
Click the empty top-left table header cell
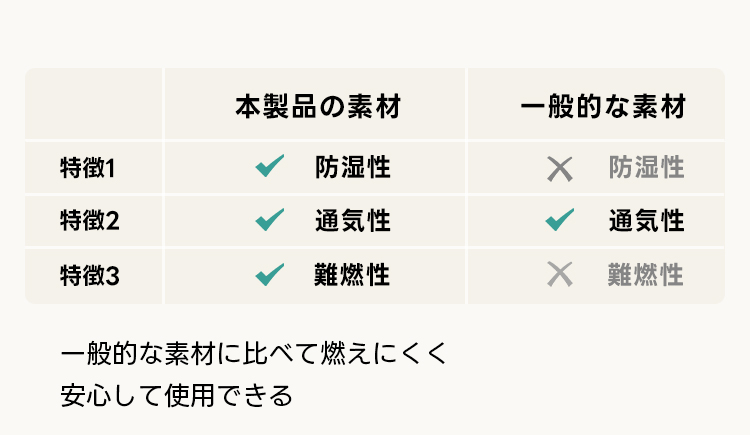click(x=94, y=105)
